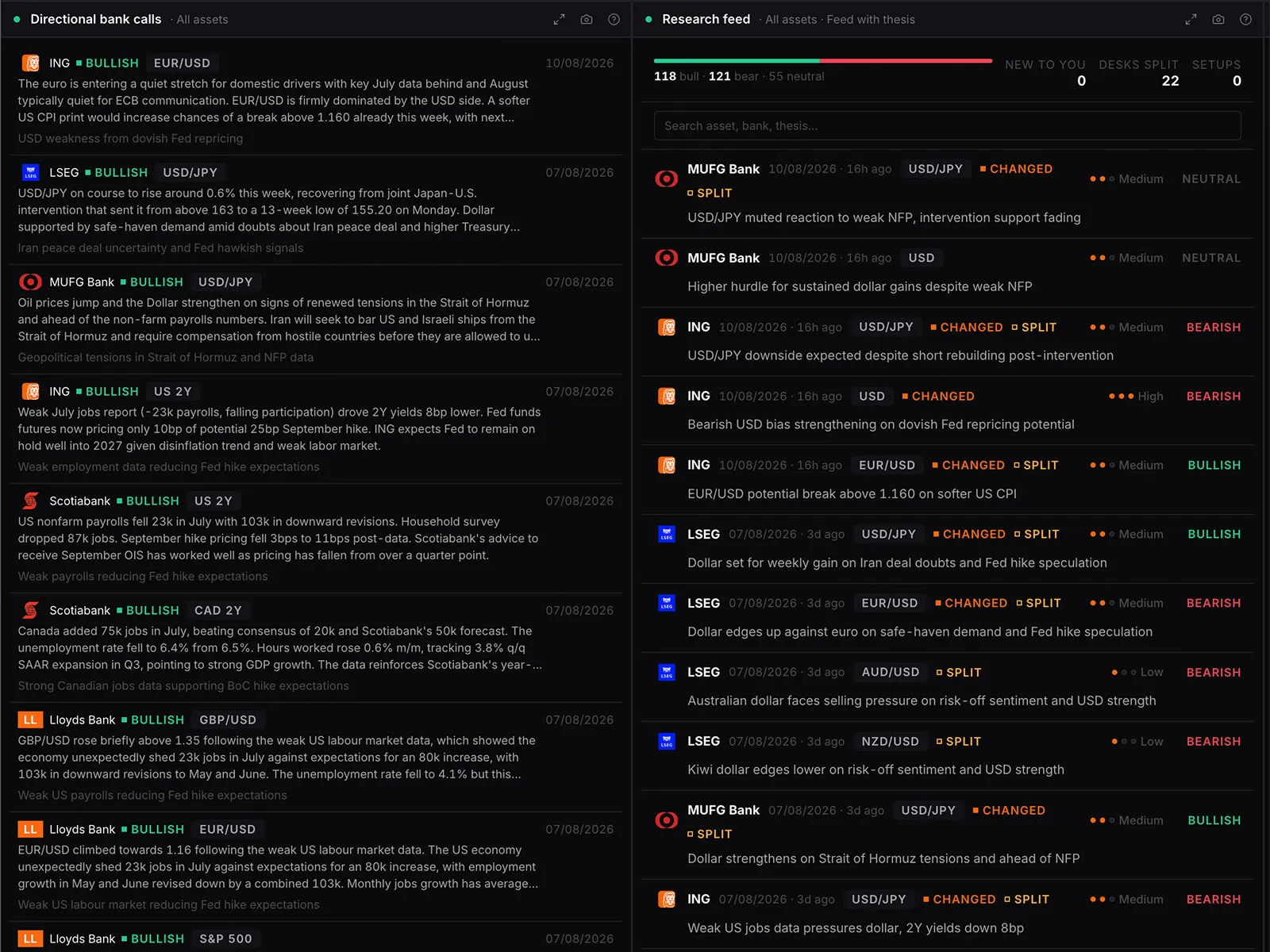The width and height of the screenshot is (1270, 952).
Task: Click 'Iran peace deal uncertainty' thesis line
Action: [160, 248]
